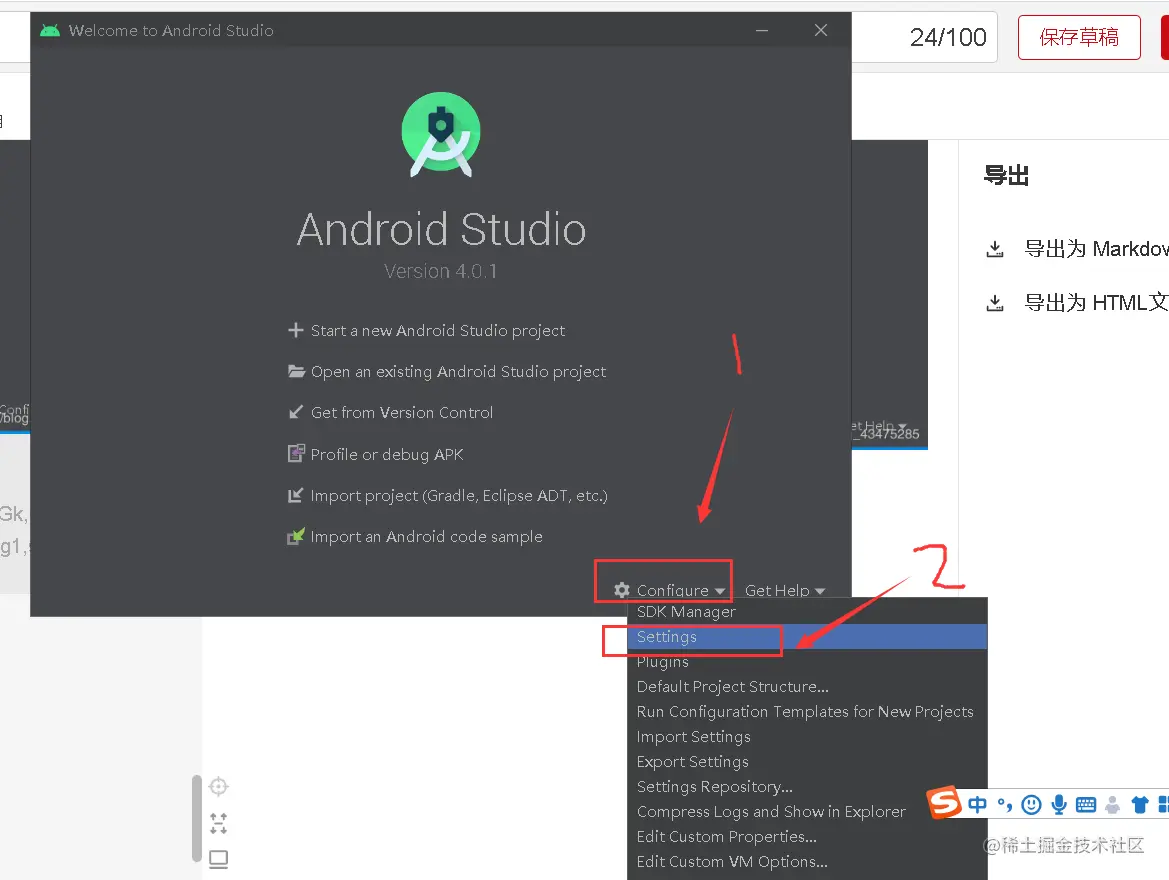1169x880 pixels.
Task: Click 导出为 HTML export option
Action: point(1097,303)
